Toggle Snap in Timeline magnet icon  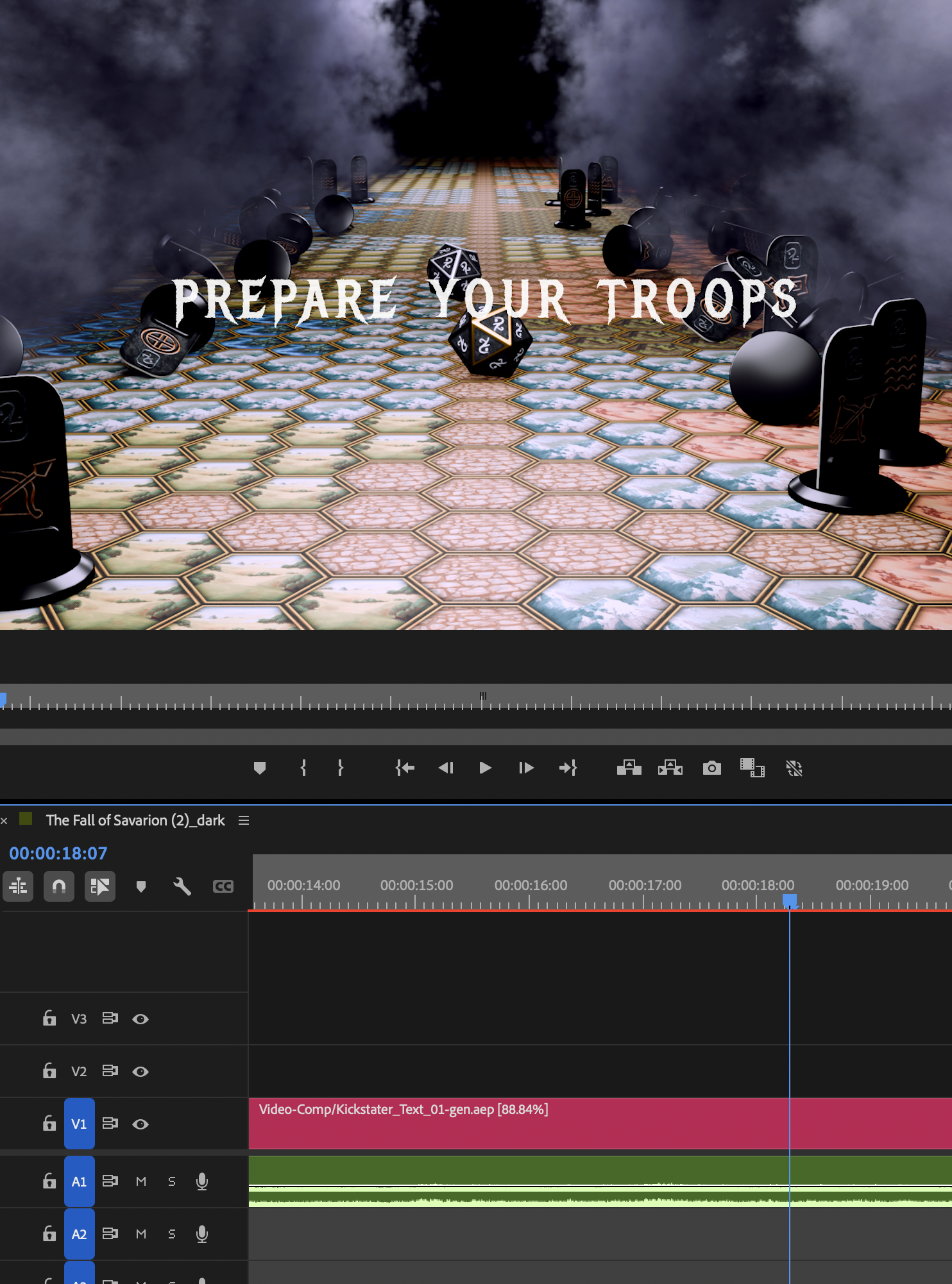pos(59,886)
